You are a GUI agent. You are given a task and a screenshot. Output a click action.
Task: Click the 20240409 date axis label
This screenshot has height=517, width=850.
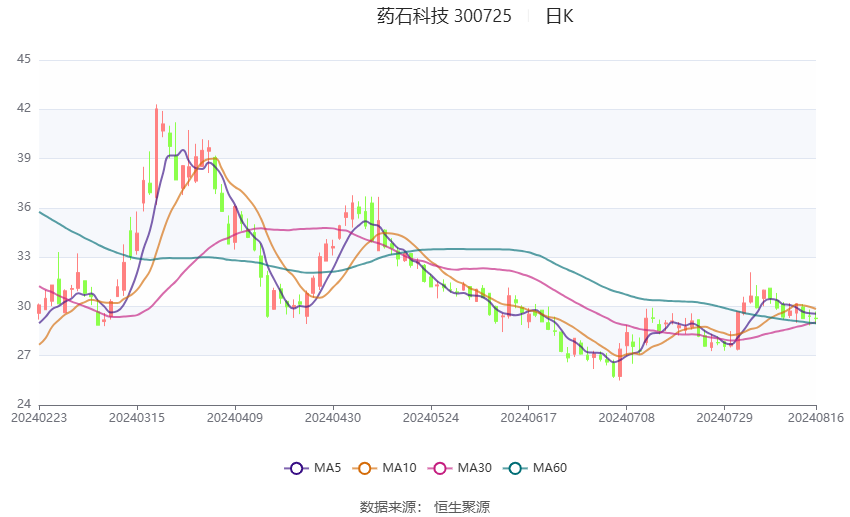pyautogui.click(x=235, y=418)
